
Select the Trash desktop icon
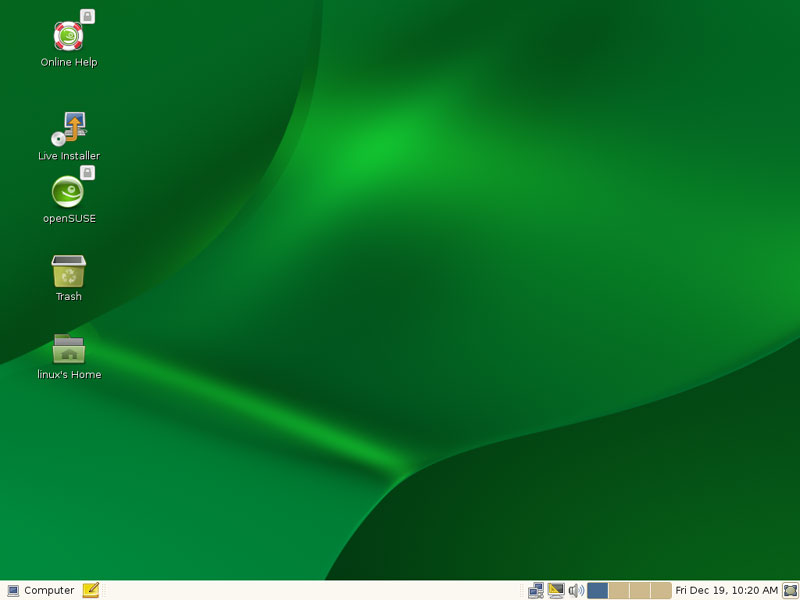coord(69,271)
